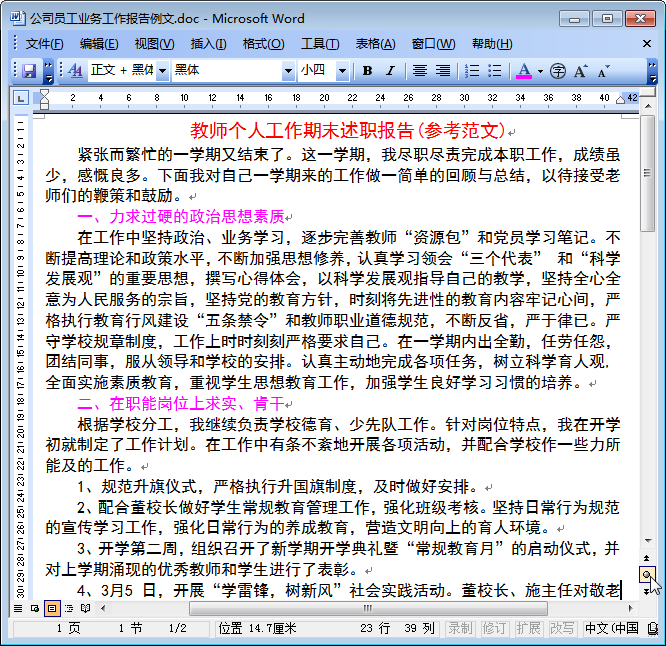Open the 编辑(E) menu

pos(99,44)
